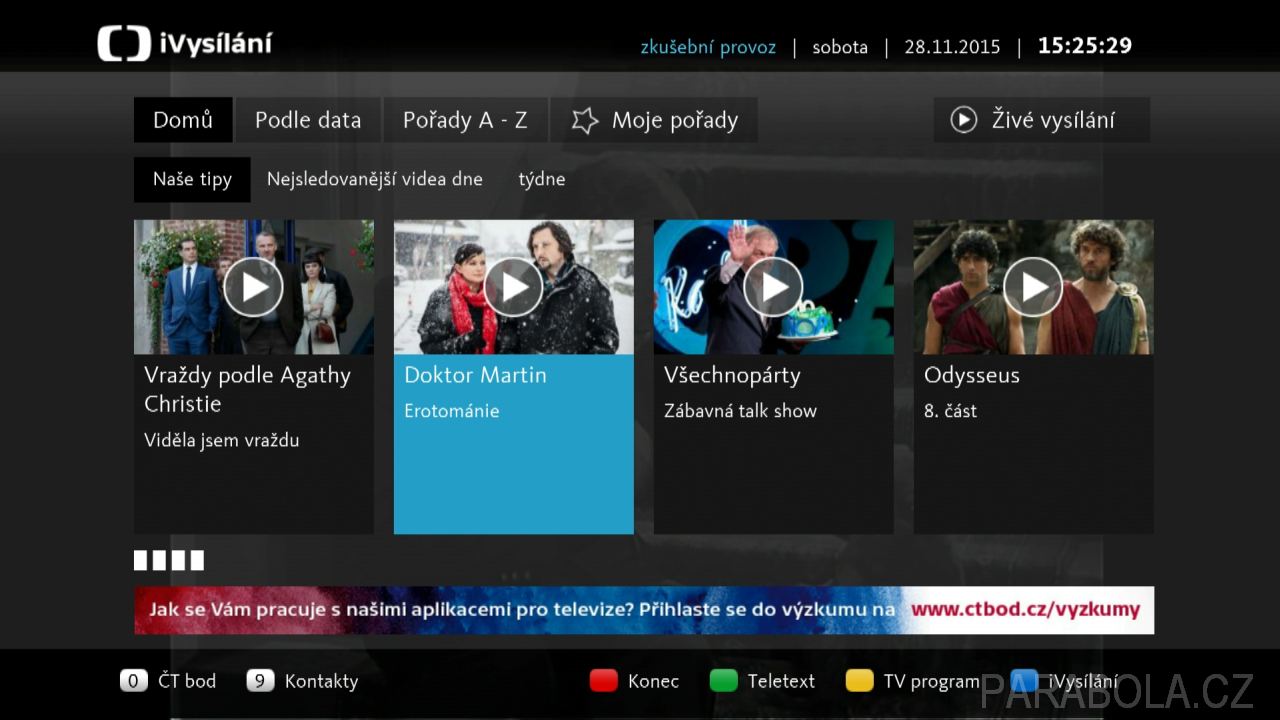Select the red Konec button icon
Screen dimensions: 1280x720
[x=603, y=681]
